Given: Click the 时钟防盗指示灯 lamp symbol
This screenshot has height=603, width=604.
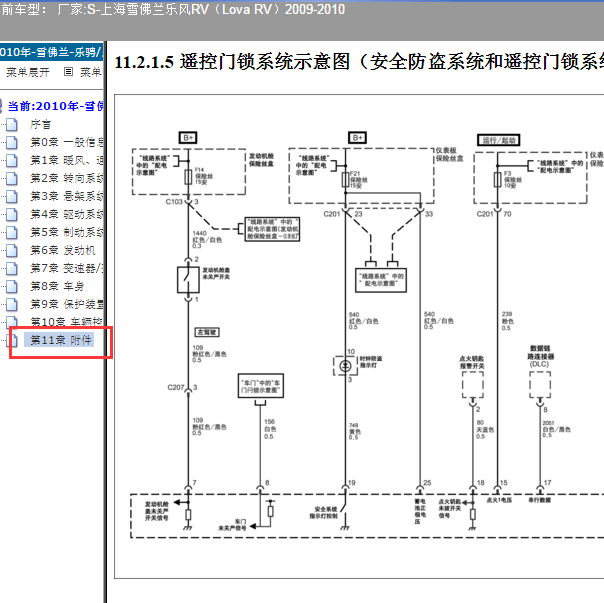Looking at the screenshot, I should click(345, 366).
